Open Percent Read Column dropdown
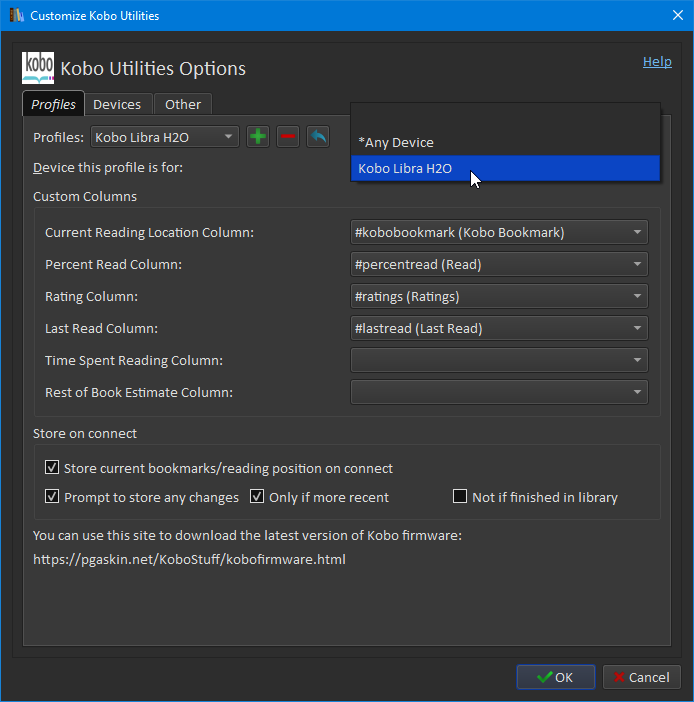 [x=499, y=264]
